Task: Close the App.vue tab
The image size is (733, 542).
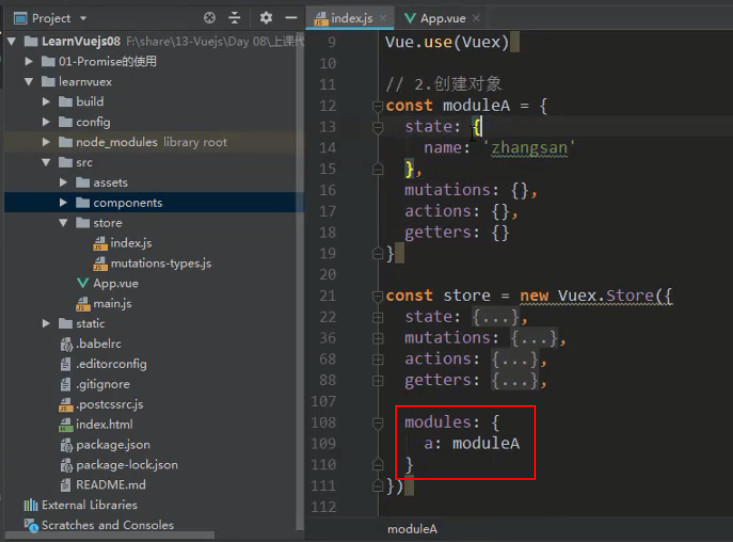Action: (x=476, y=18)
